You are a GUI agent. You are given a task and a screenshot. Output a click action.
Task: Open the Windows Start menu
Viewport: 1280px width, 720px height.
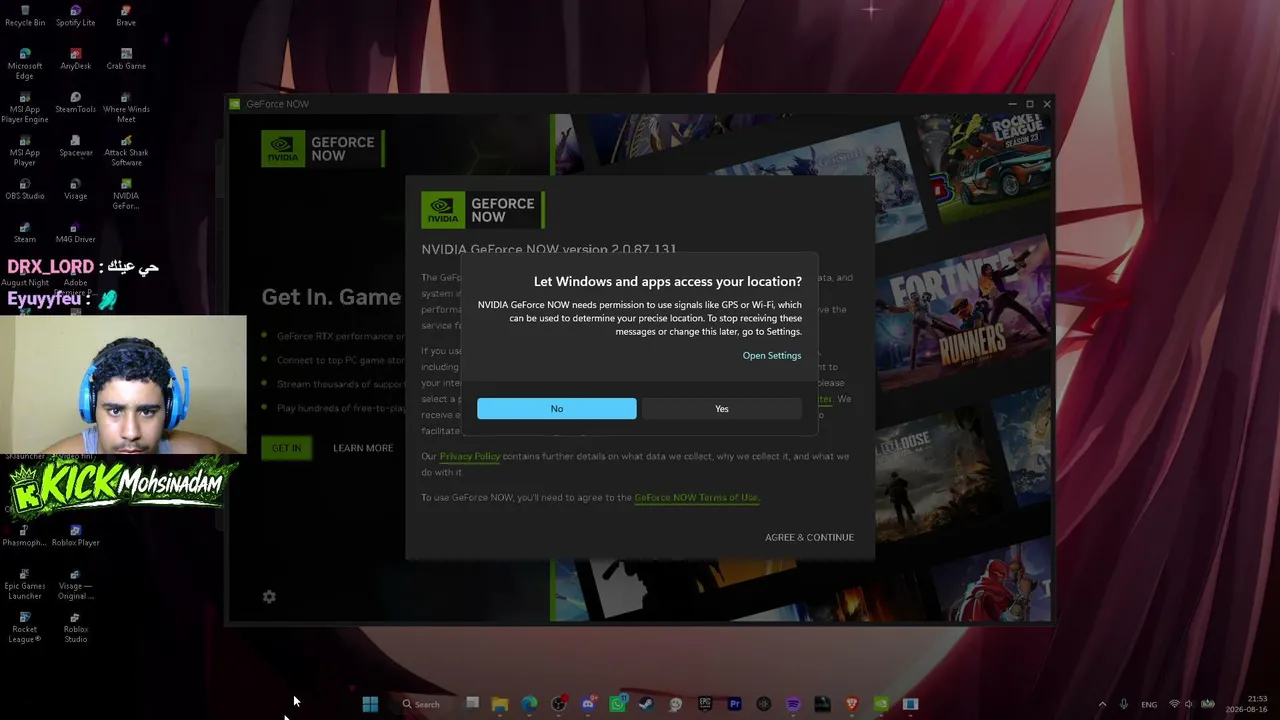pos(370,704)
